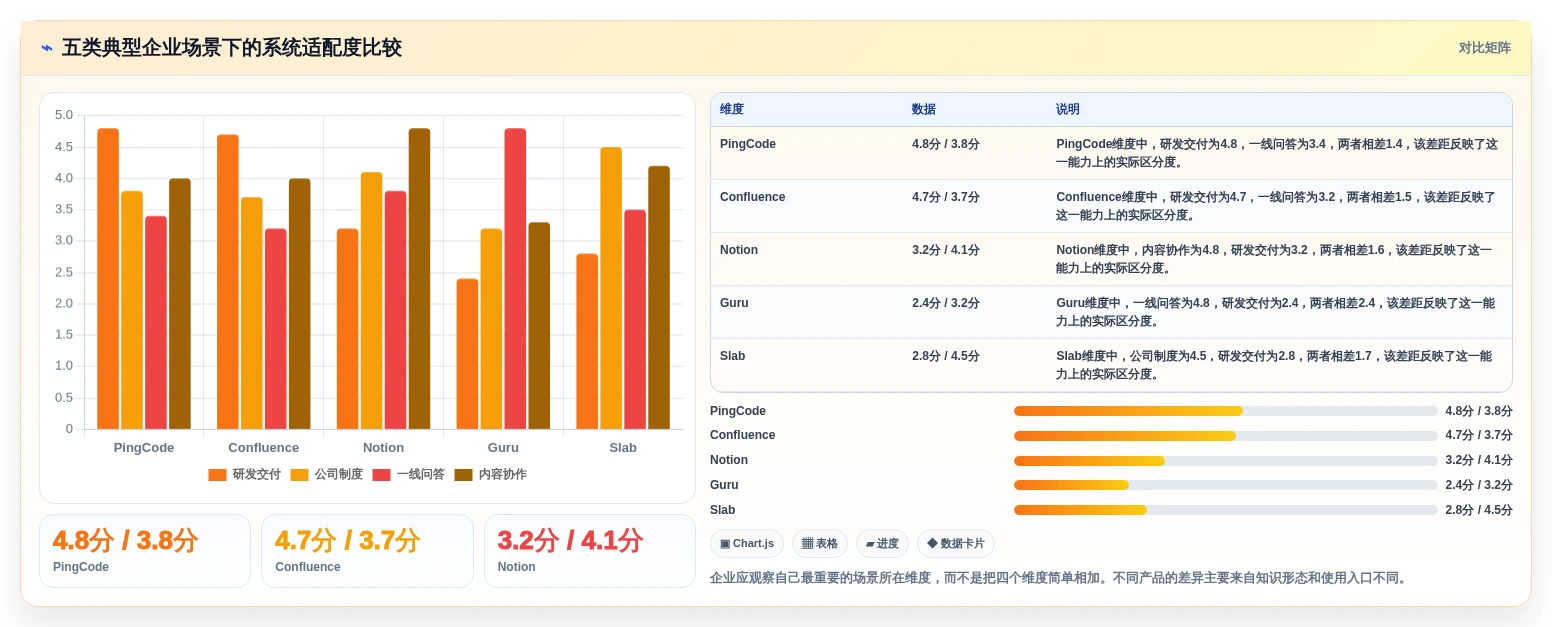Click the PingCode progress bar
Viewport: 1552px width, 627px height.
click(x=1225, y=411)
